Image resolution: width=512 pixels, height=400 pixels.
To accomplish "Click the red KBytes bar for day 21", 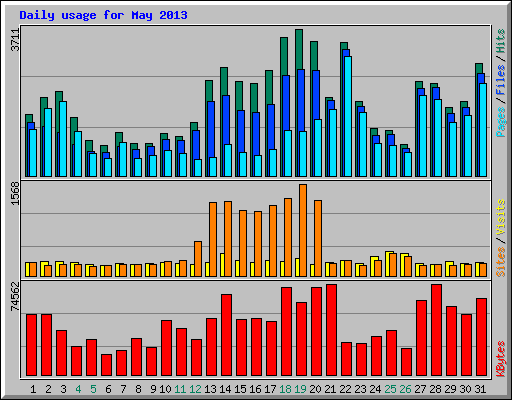I will 332,330.
